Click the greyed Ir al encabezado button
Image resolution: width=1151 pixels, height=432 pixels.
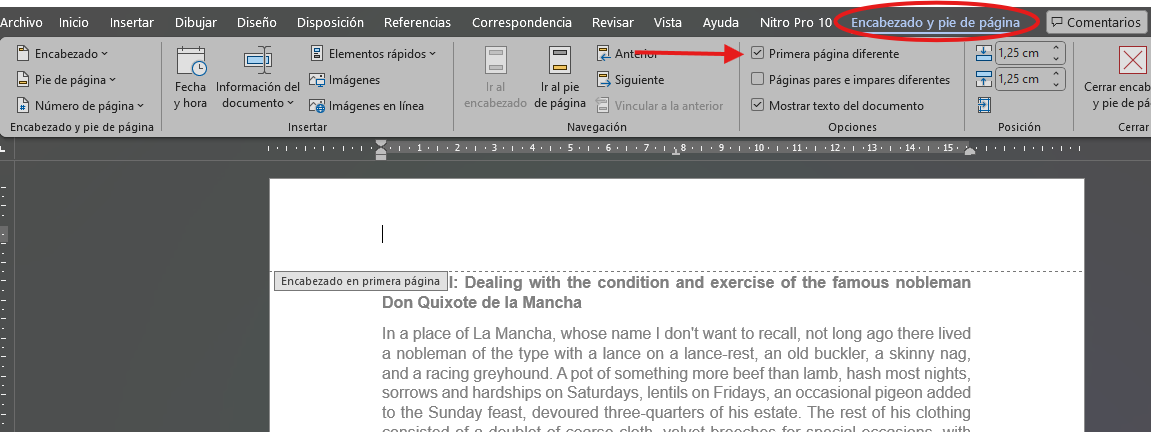click(495, 78)
